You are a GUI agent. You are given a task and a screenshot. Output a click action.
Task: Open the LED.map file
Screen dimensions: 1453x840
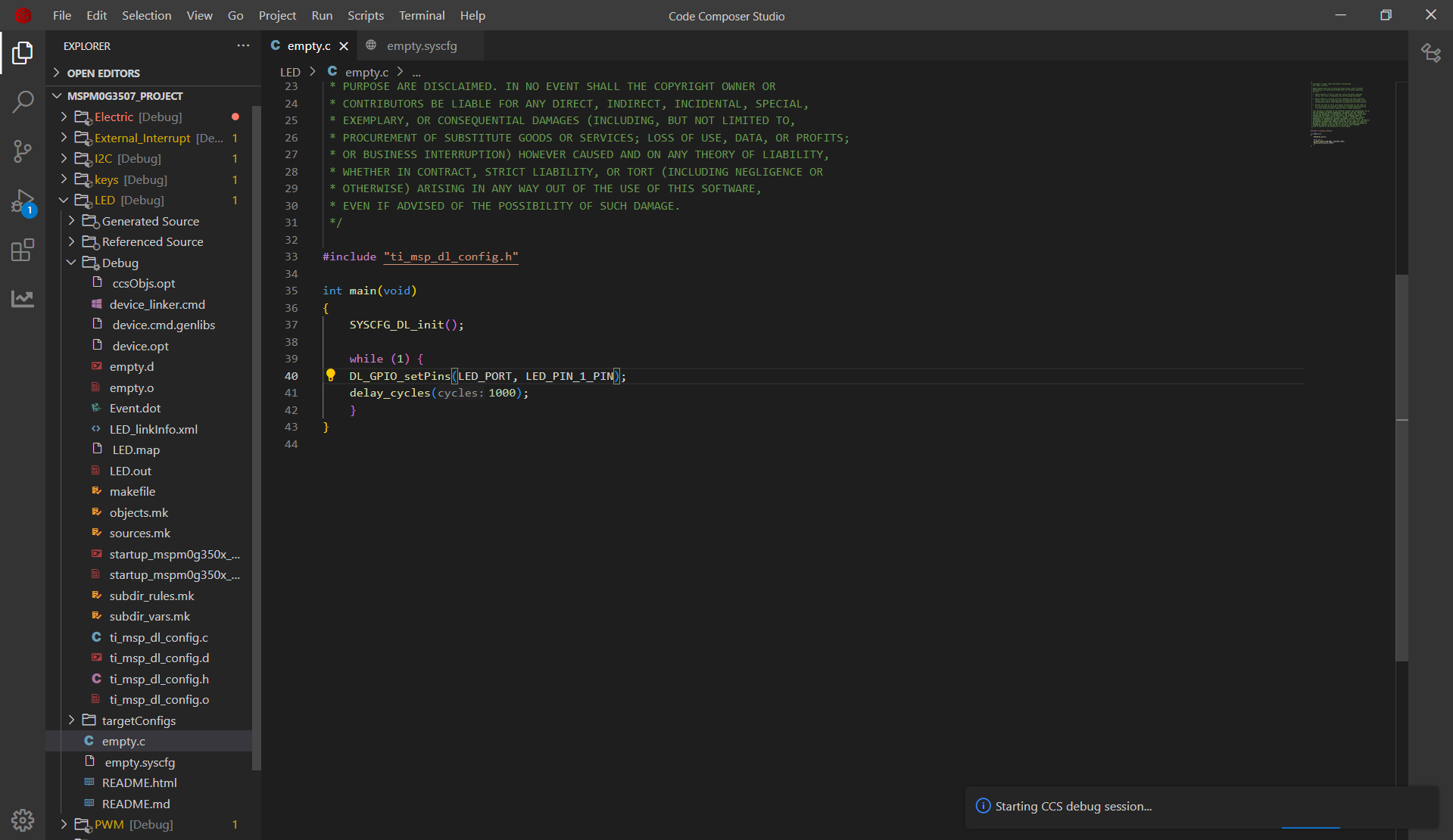pyautogui.click(x=148, y=450)
